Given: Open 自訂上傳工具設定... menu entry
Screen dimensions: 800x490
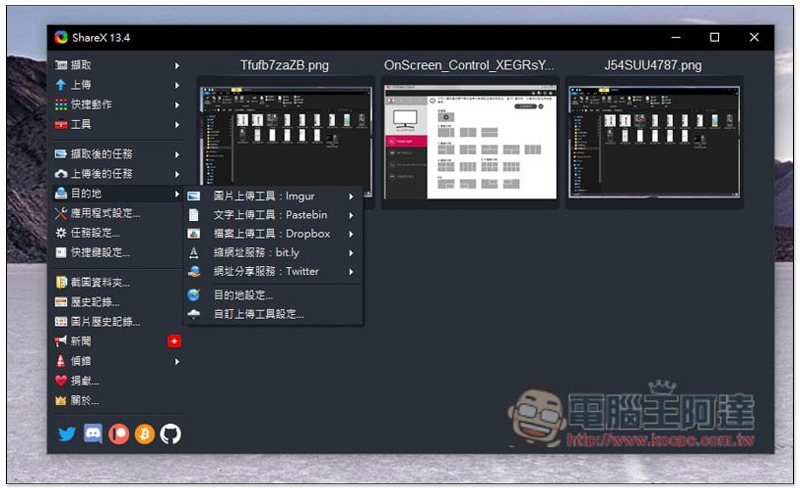Looking at the screenshot, I should click(x=273, y=314).
